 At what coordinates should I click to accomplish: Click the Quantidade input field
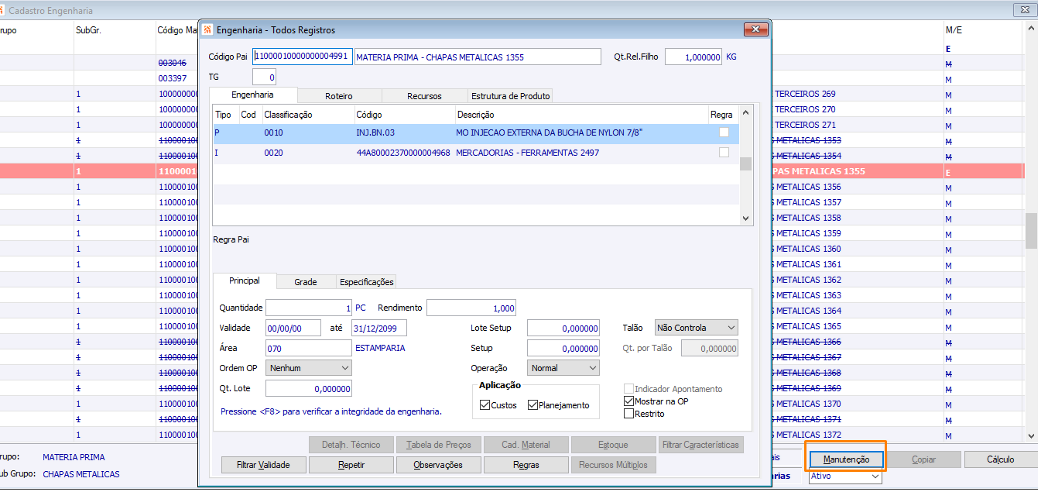click(309, 308)
